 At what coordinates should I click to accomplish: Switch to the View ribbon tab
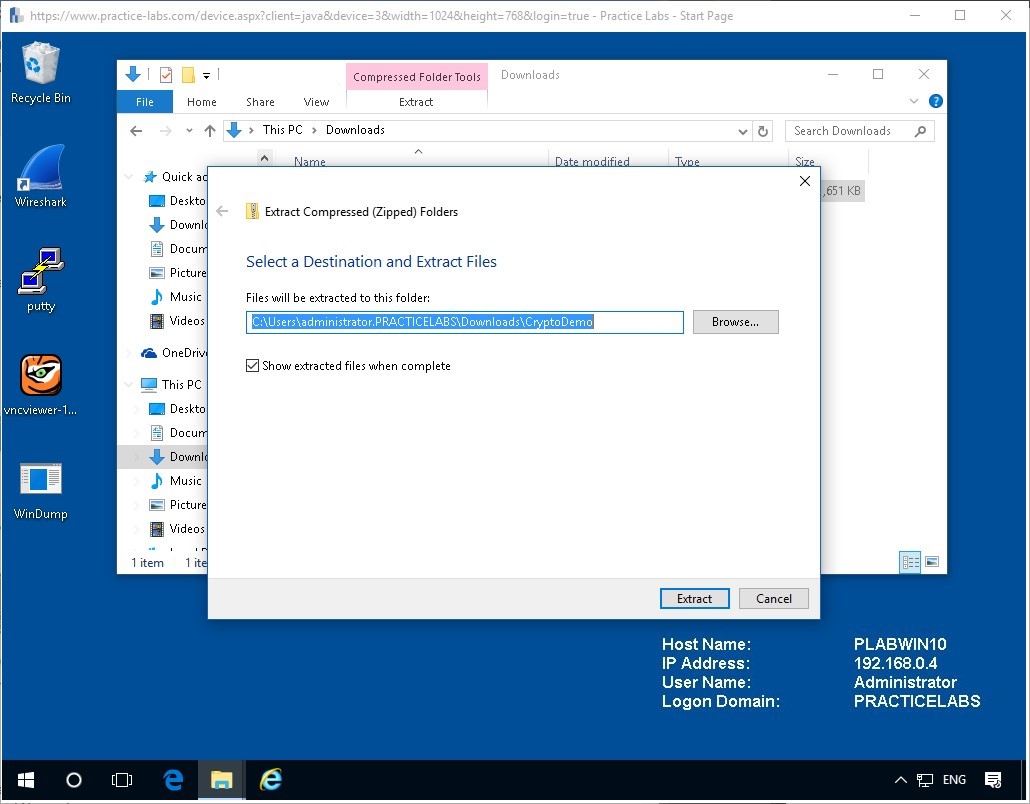[x=316, y=101]
